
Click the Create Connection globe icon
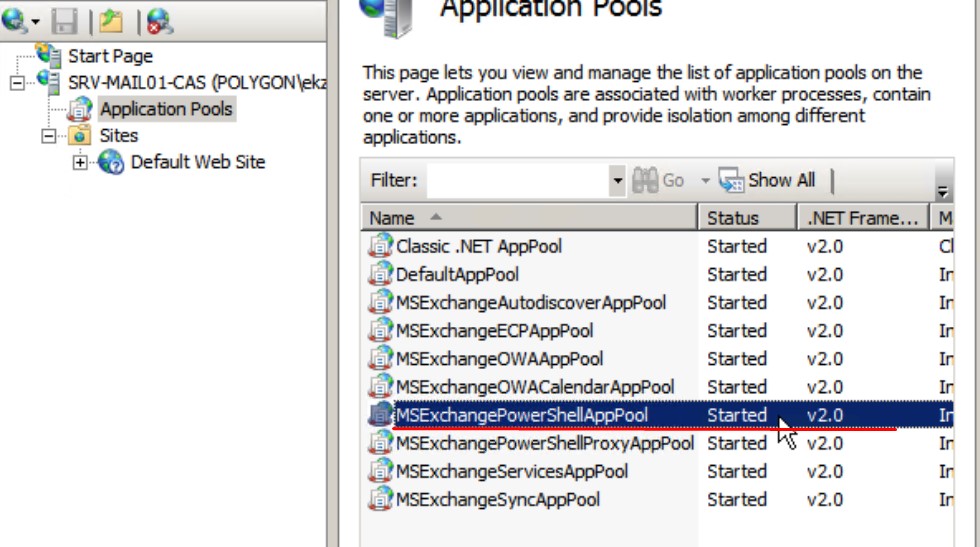click(x=14, y=20)
